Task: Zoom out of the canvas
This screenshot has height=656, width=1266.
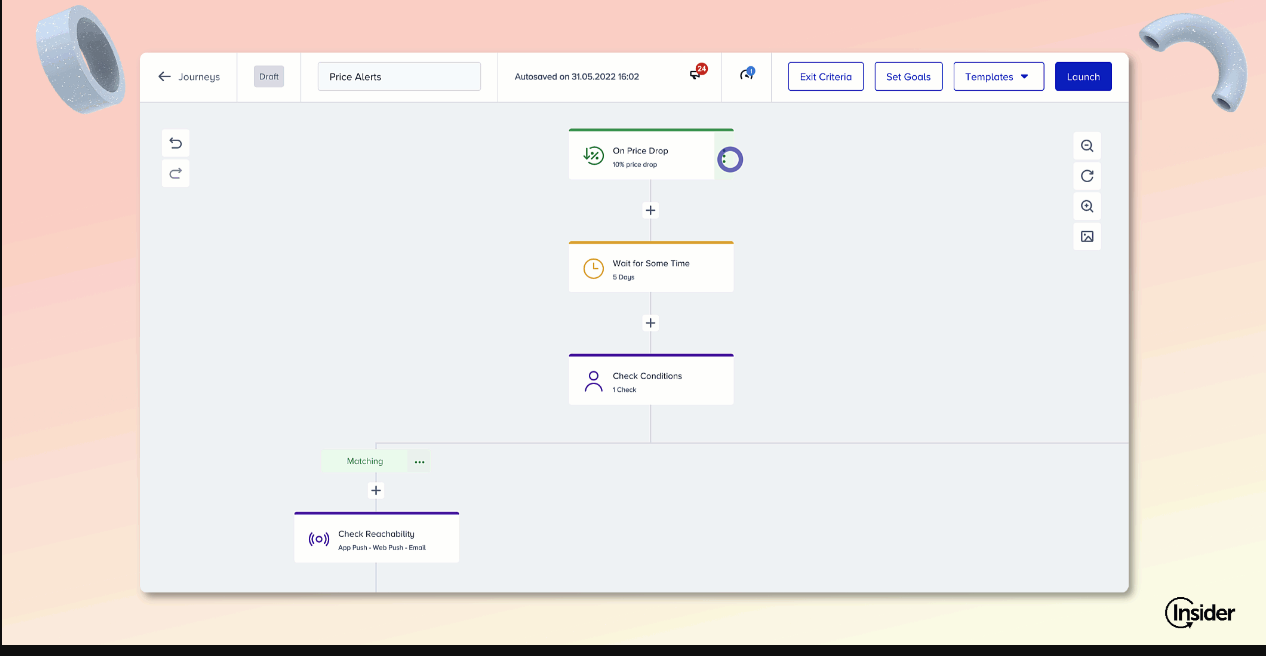Action: coord(1087,146)
